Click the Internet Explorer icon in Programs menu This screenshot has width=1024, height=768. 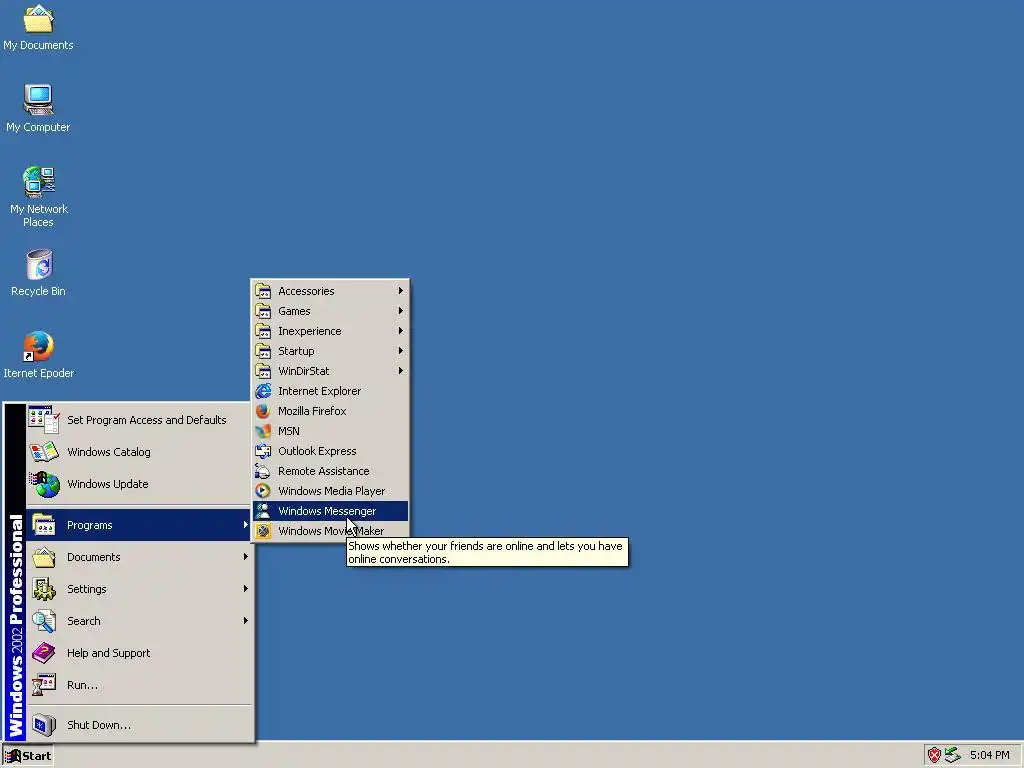click(x=263, y=391)
